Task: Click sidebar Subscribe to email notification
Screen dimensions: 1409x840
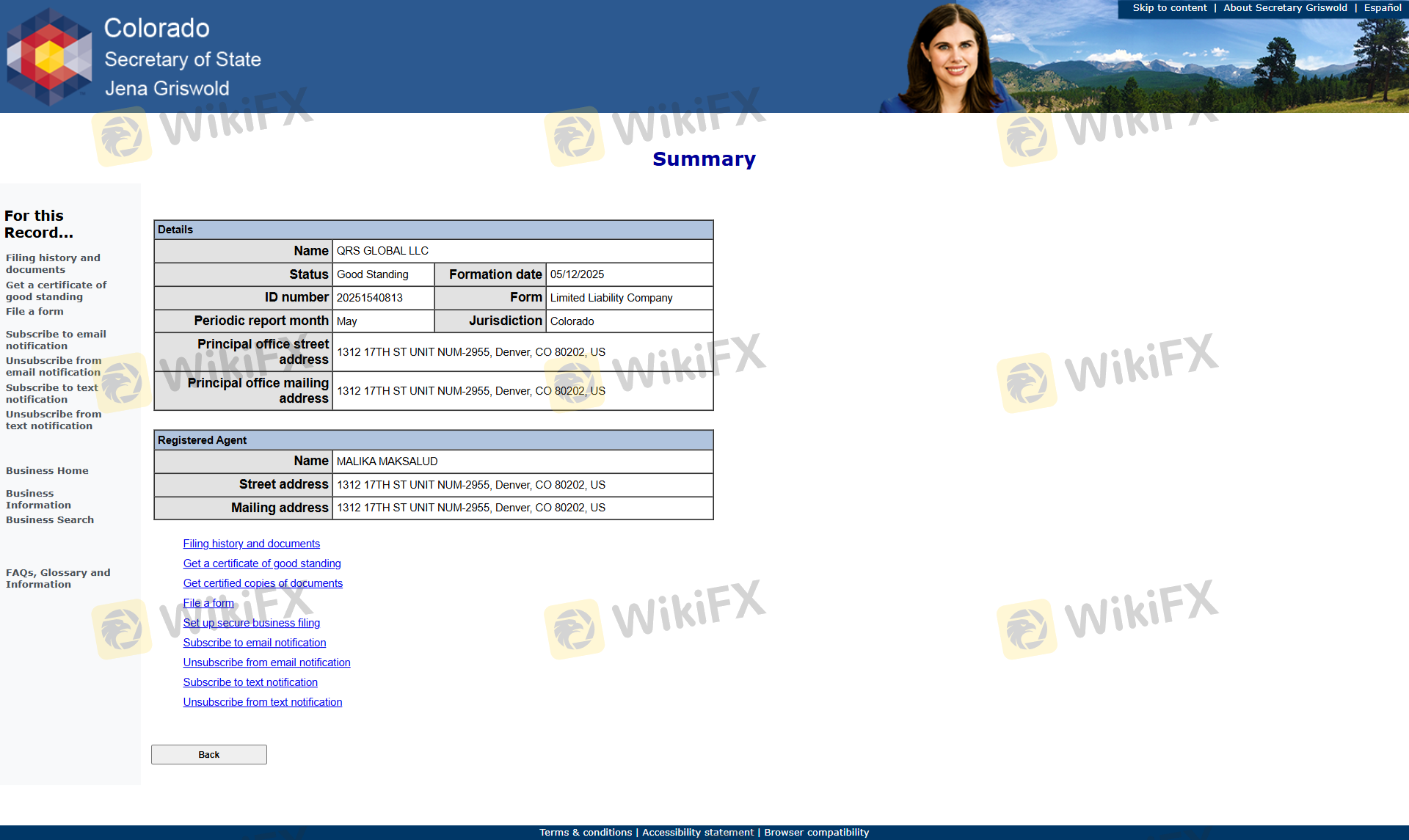Action: pyautogui.click(x=56, y=340)
